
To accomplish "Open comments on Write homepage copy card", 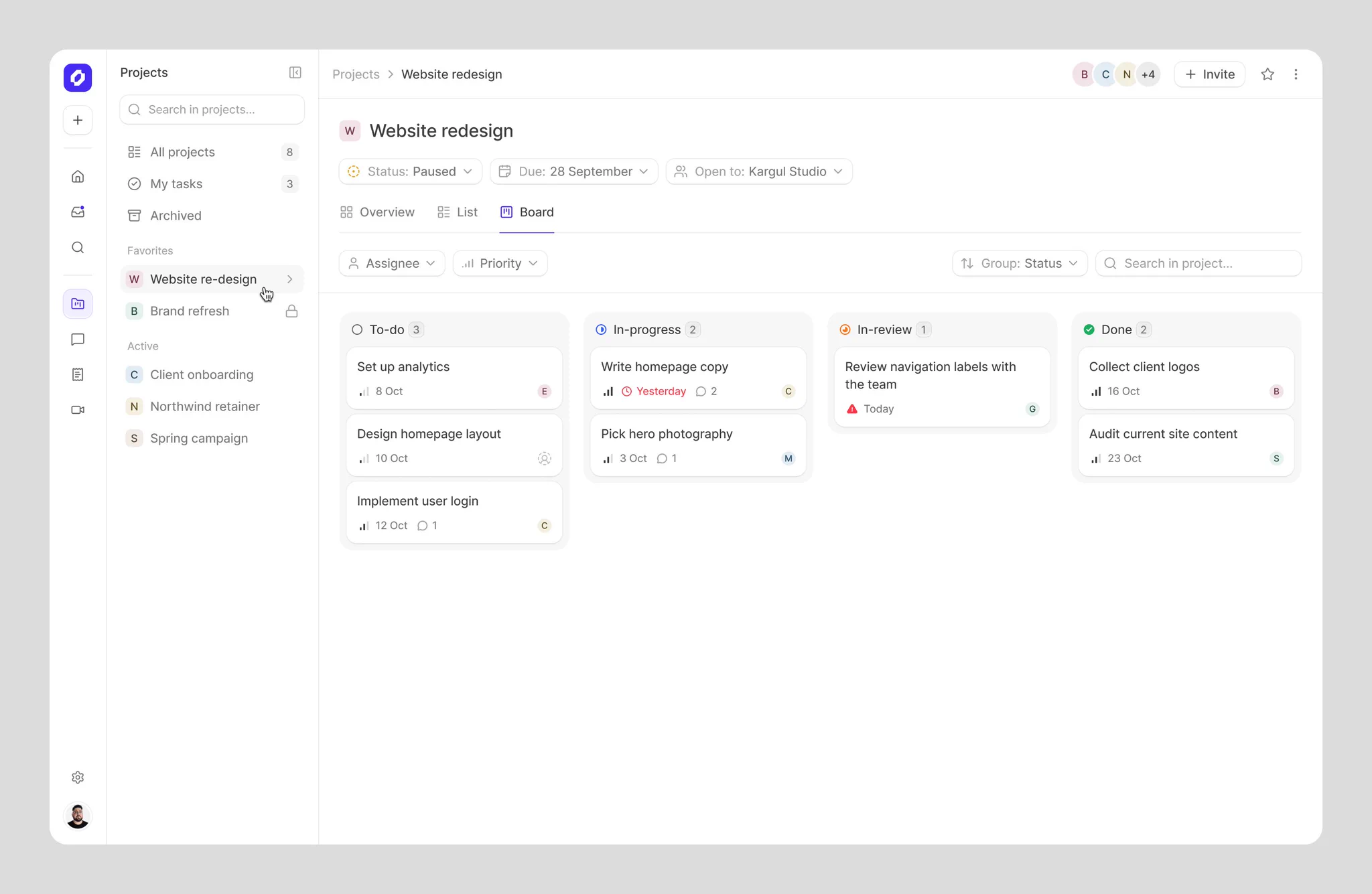I will click(707, 392).
